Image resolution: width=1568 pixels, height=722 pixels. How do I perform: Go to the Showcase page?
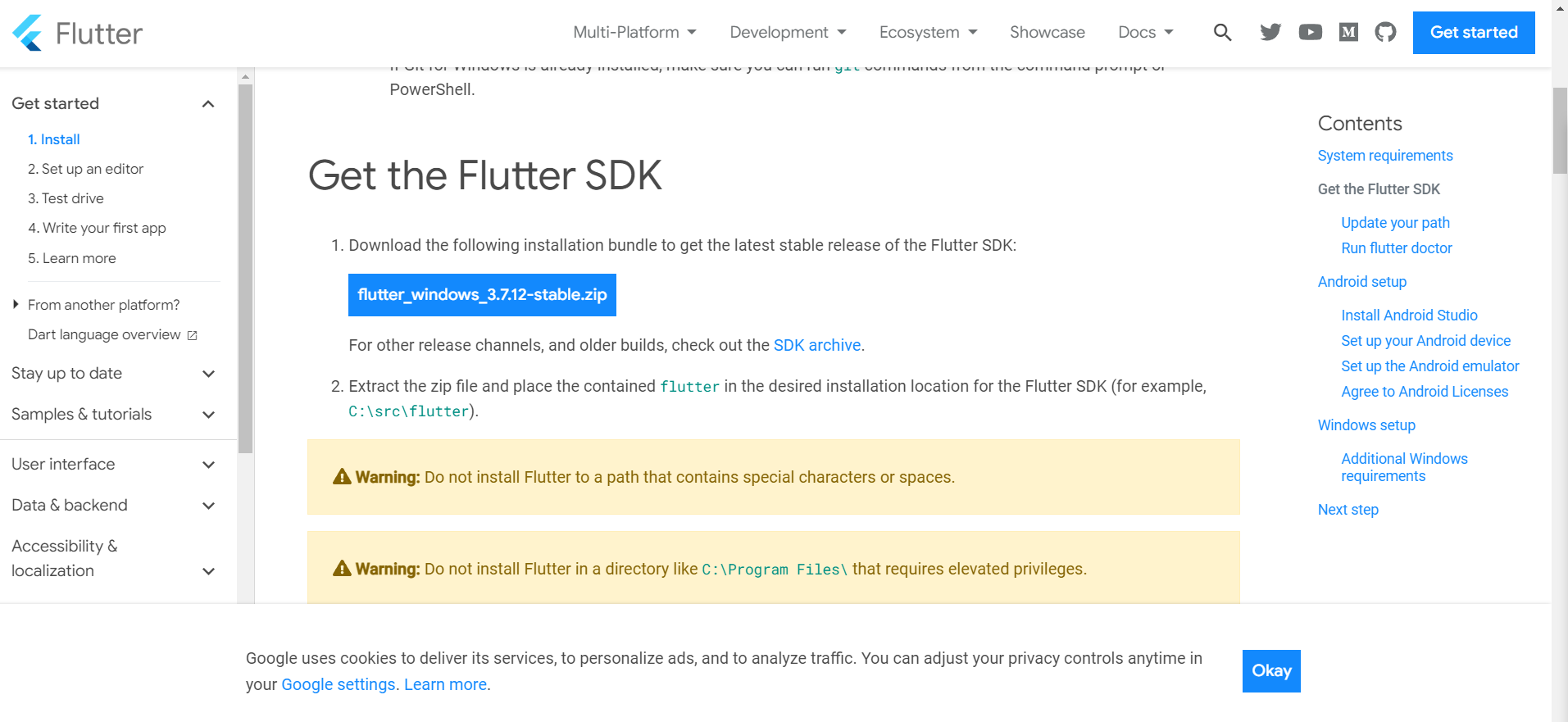click(1047, 32)
